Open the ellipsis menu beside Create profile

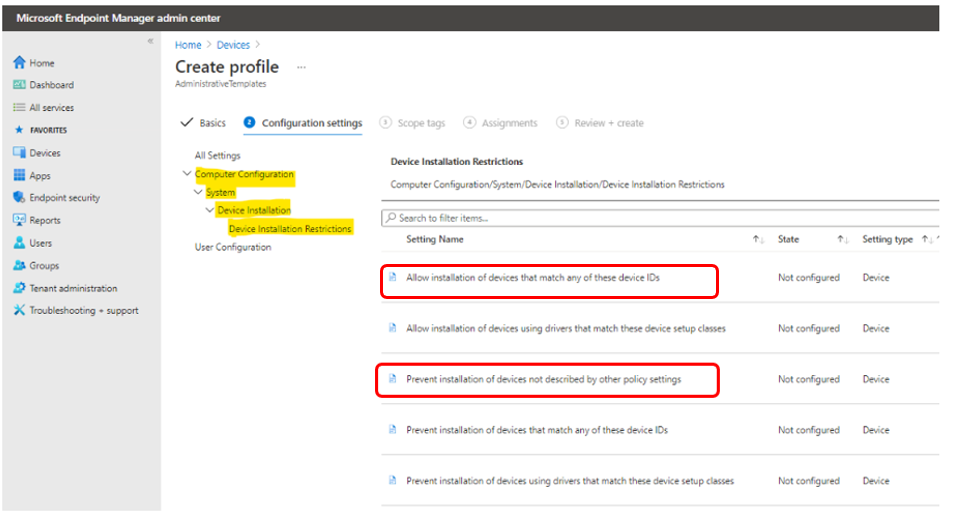(x=301, y=67)
